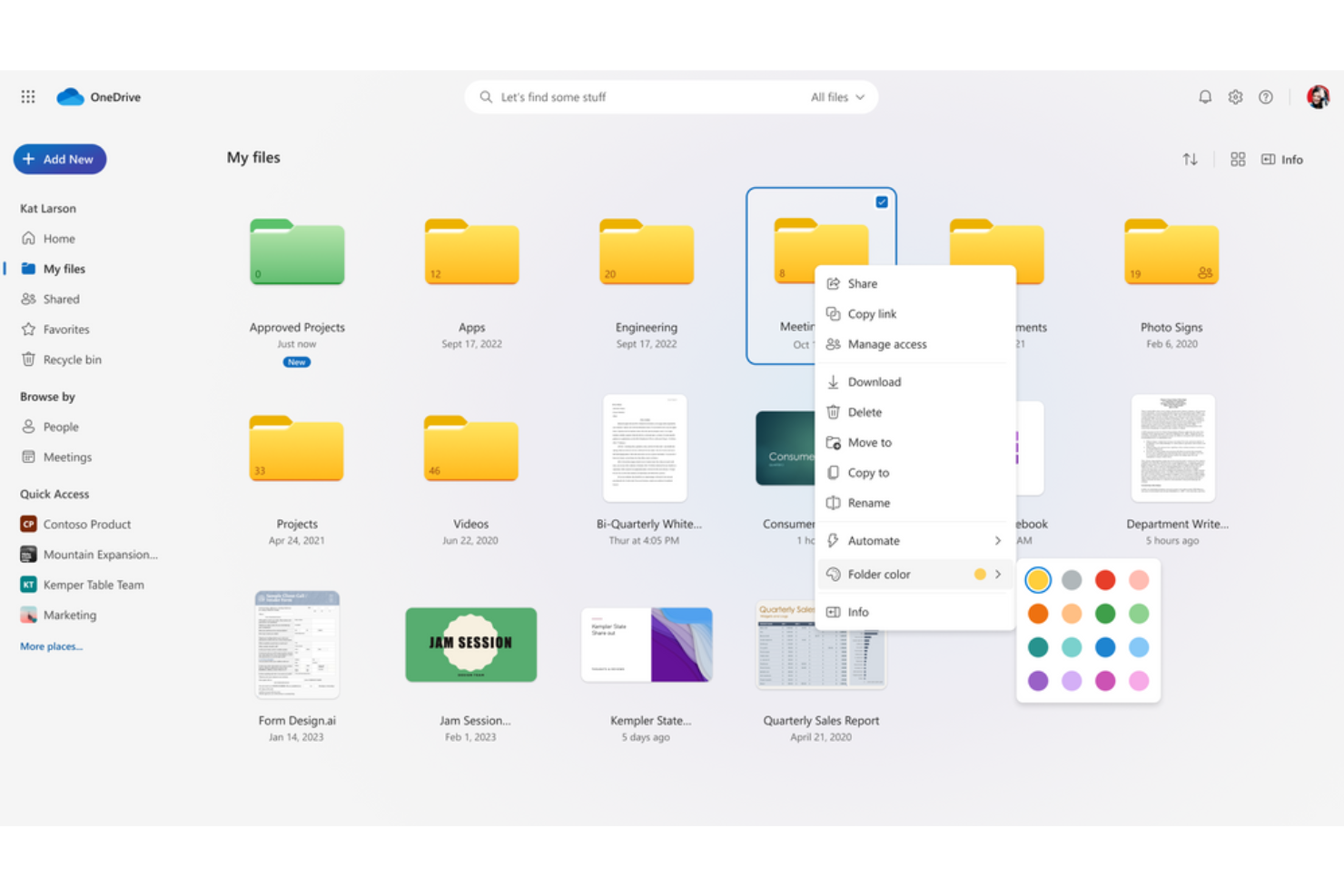This screenshot has height=896, width=1344.
Task: Select Rename in the context menu
Action: point(915,503)
